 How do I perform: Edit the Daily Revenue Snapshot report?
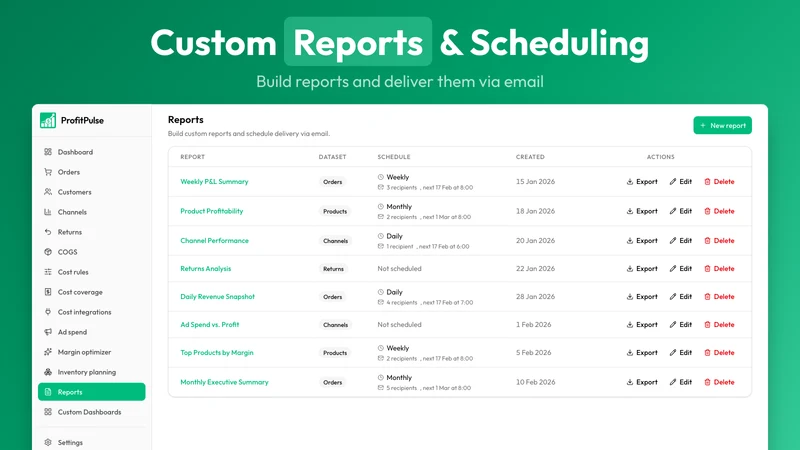tap(681, 296)
